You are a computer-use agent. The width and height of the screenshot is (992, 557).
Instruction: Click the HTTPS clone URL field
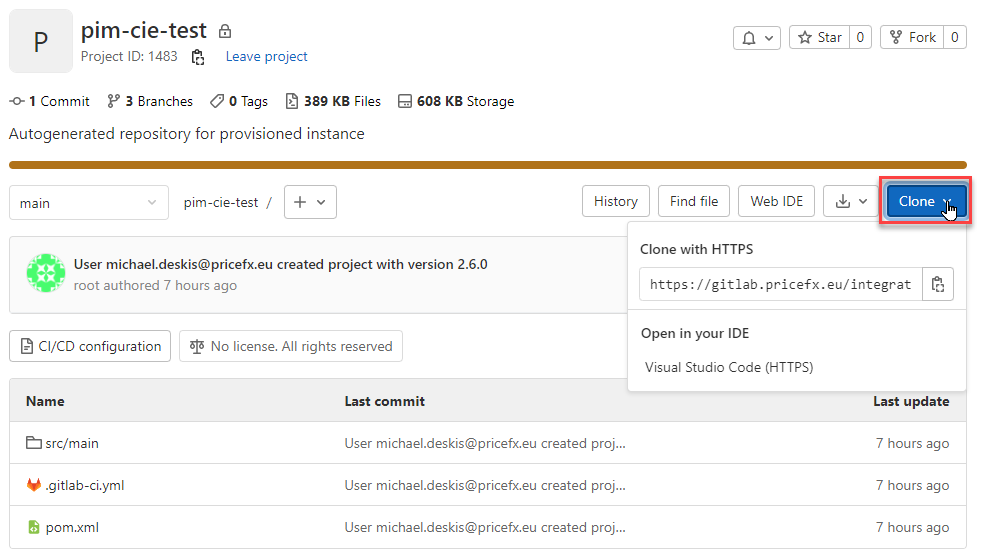(x=781, y=284)
